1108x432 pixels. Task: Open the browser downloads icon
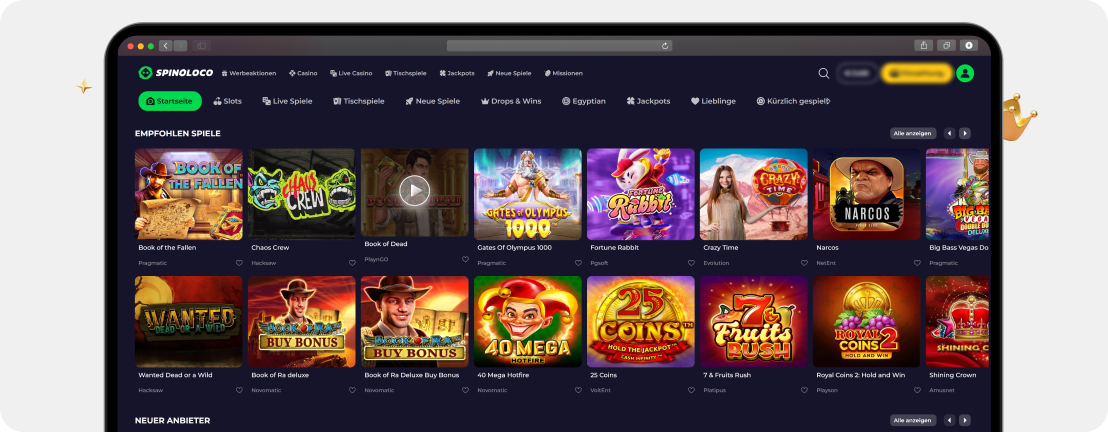(x=968, y=45)
